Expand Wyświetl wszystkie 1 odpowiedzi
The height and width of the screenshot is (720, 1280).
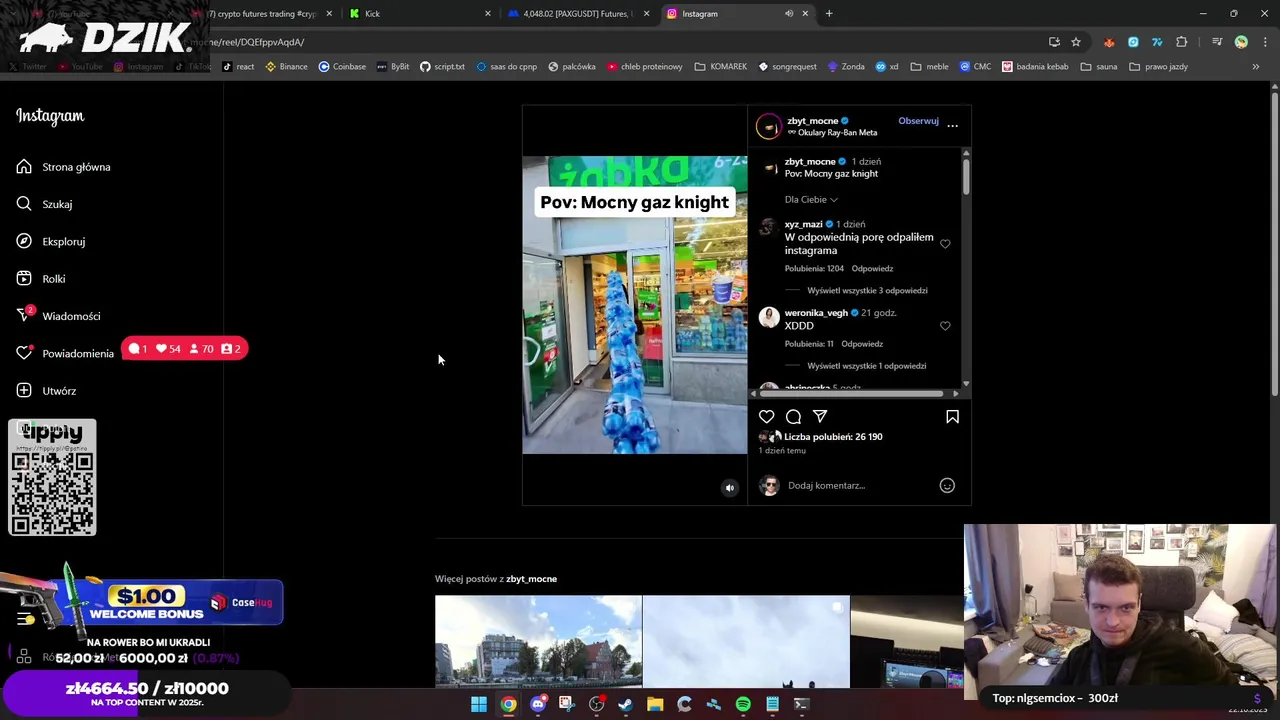pos(867,366)
